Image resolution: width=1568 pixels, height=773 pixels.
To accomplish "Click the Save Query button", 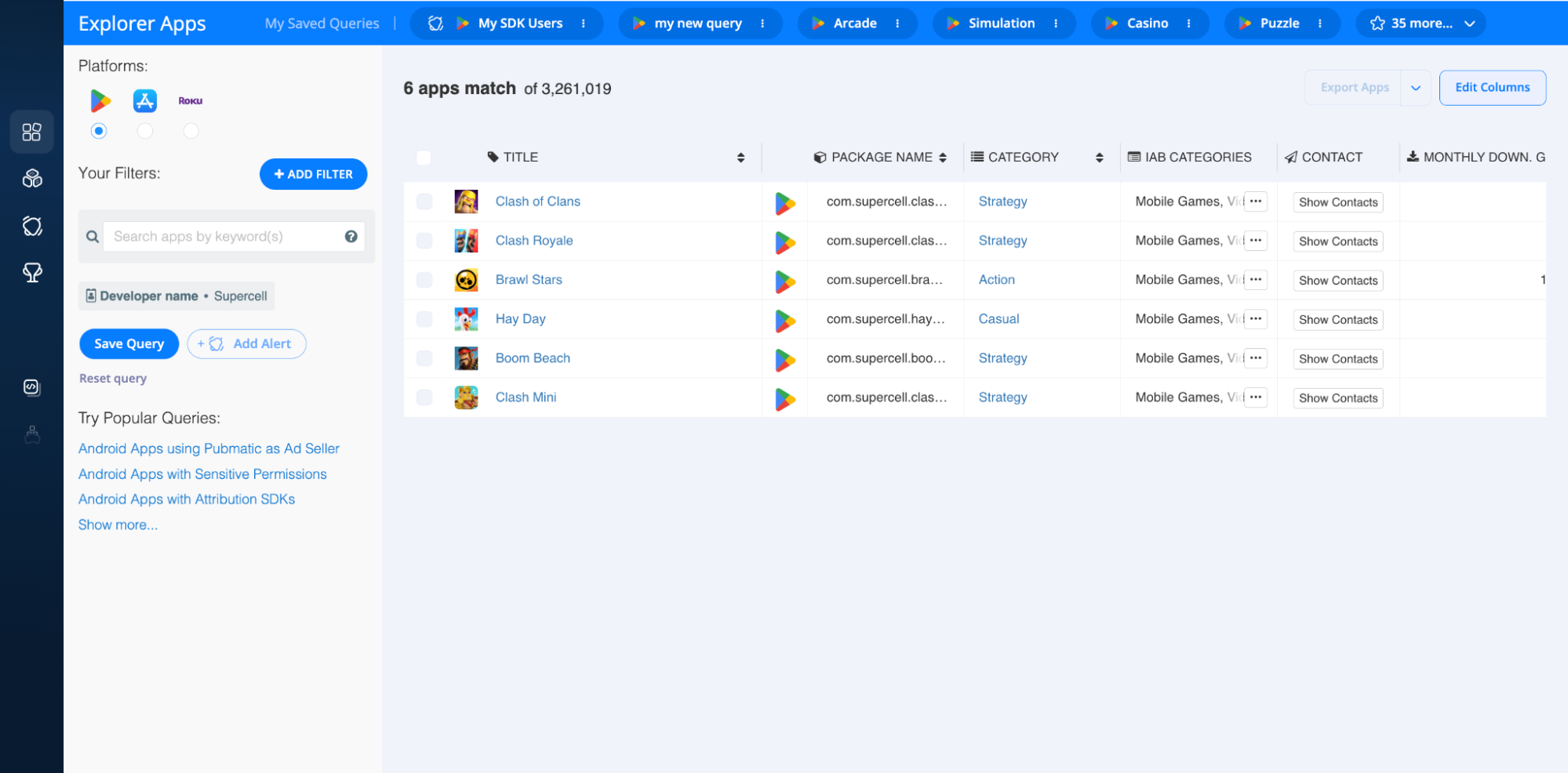I will coord(129,343).
